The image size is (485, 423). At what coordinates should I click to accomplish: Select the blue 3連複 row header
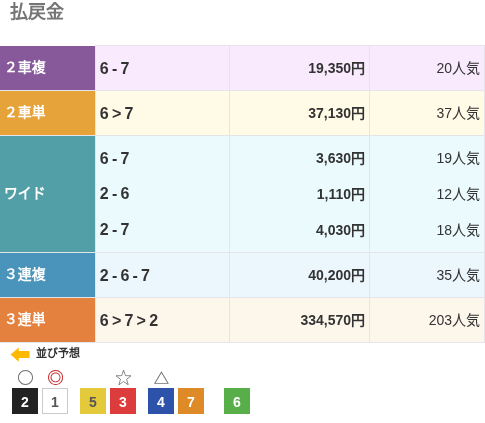pyautogui.click(x=47, y=275)
